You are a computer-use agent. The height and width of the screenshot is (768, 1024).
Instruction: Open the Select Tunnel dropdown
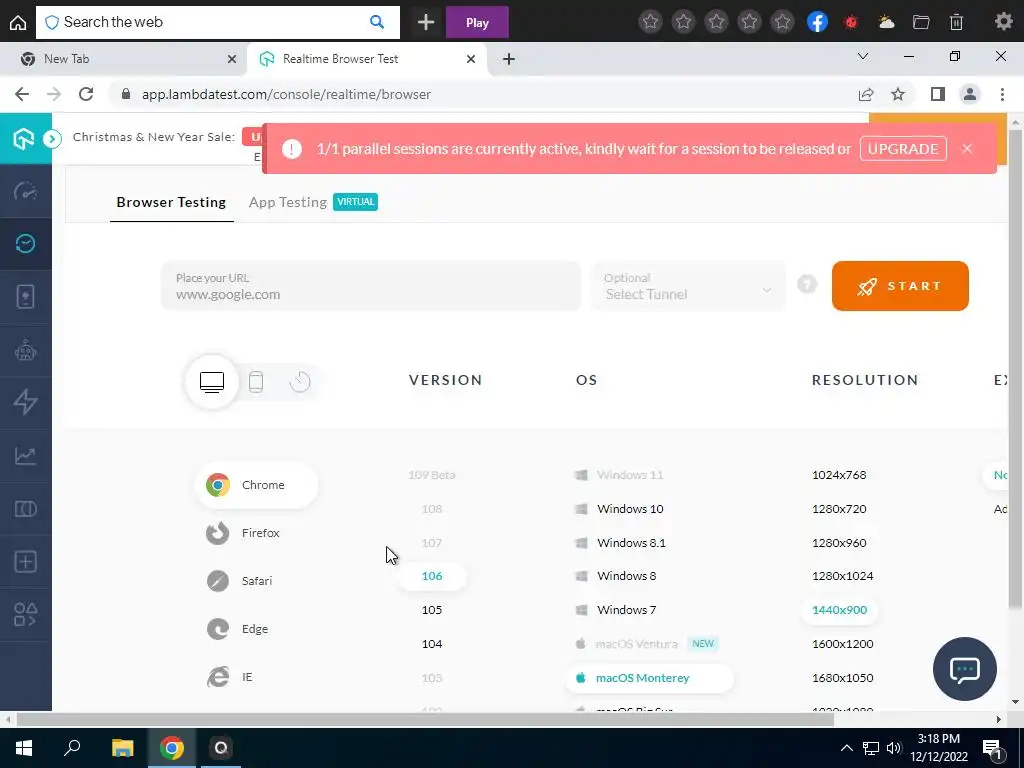coord(688,286)
